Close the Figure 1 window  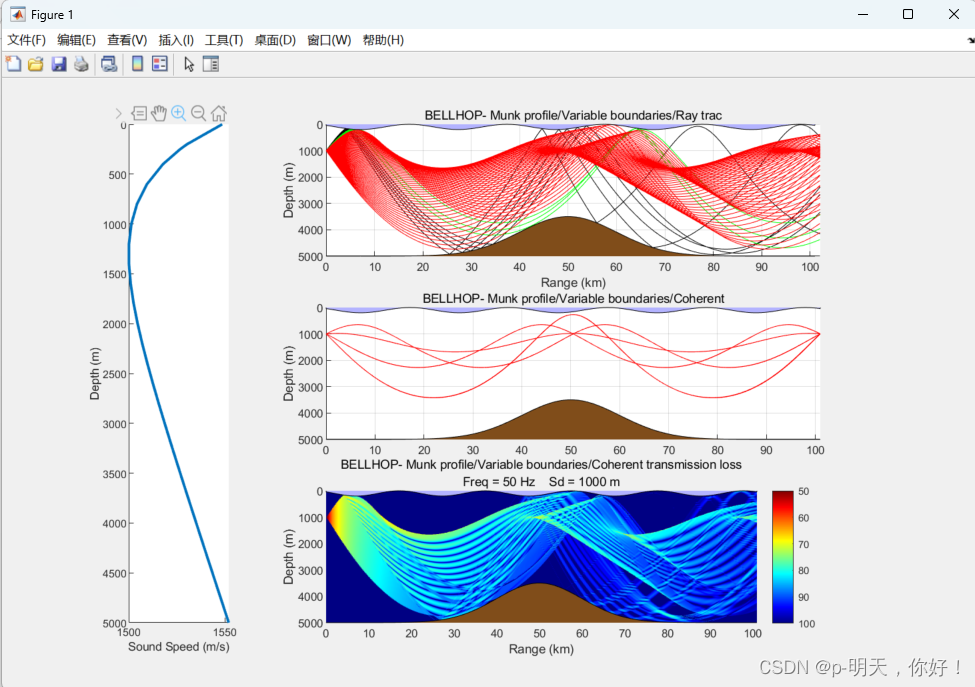coord(953,14)
